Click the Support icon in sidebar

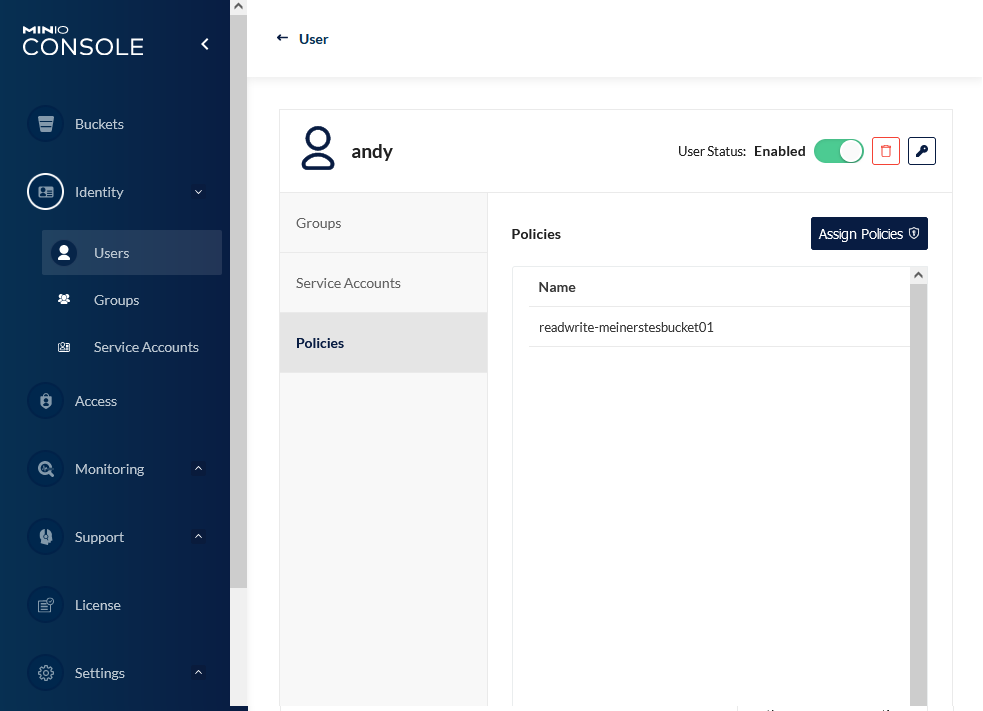(45, 537)
